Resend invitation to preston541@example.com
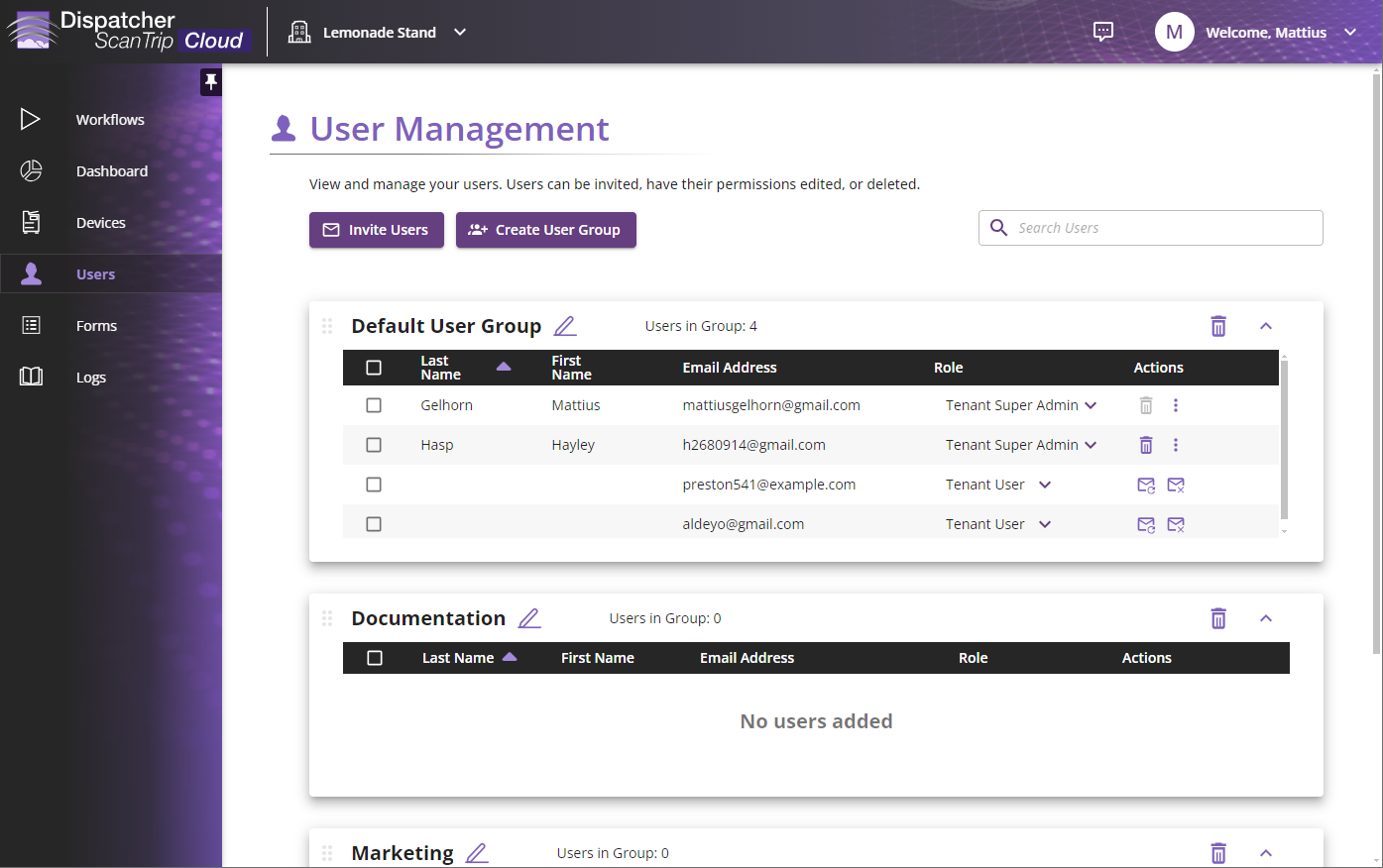The width and height of the screenshot is (1383, 868). tap(1146, 485)
